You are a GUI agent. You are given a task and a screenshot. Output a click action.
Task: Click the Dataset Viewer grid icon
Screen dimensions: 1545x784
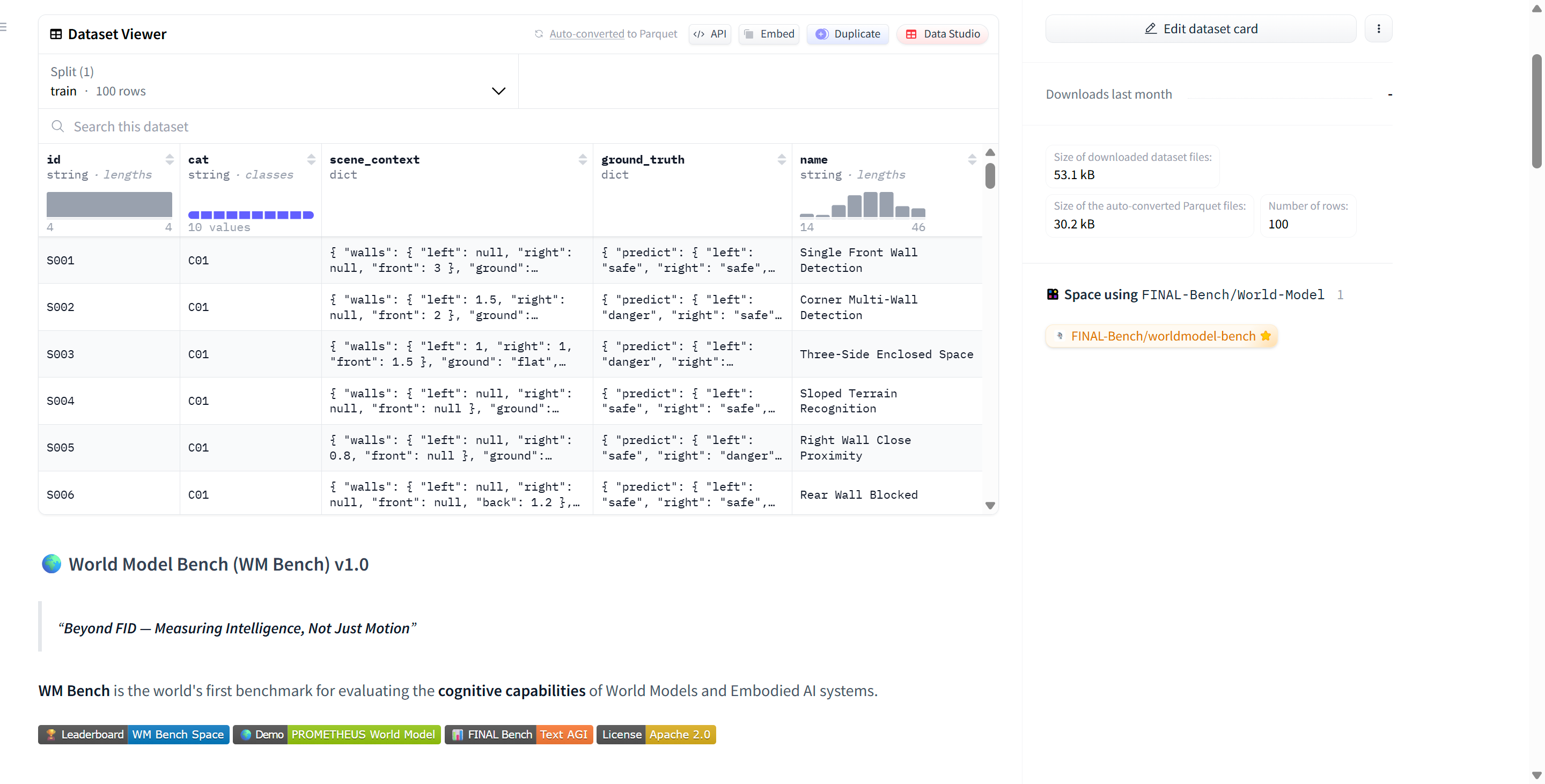coord(56,34)
